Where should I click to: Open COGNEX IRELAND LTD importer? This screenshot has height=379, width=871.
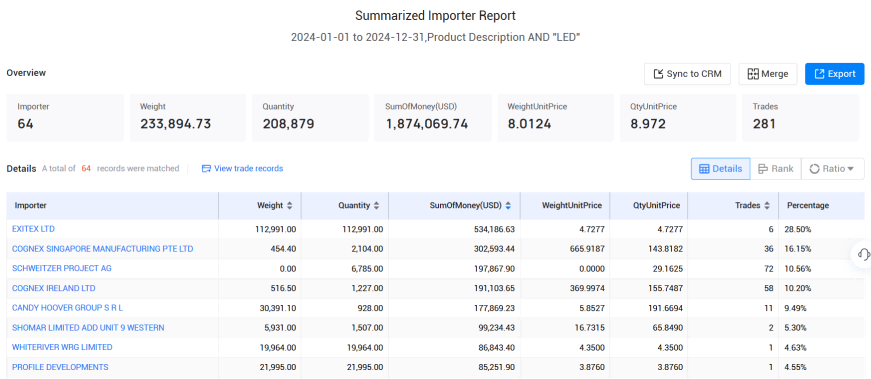(53, 288)
